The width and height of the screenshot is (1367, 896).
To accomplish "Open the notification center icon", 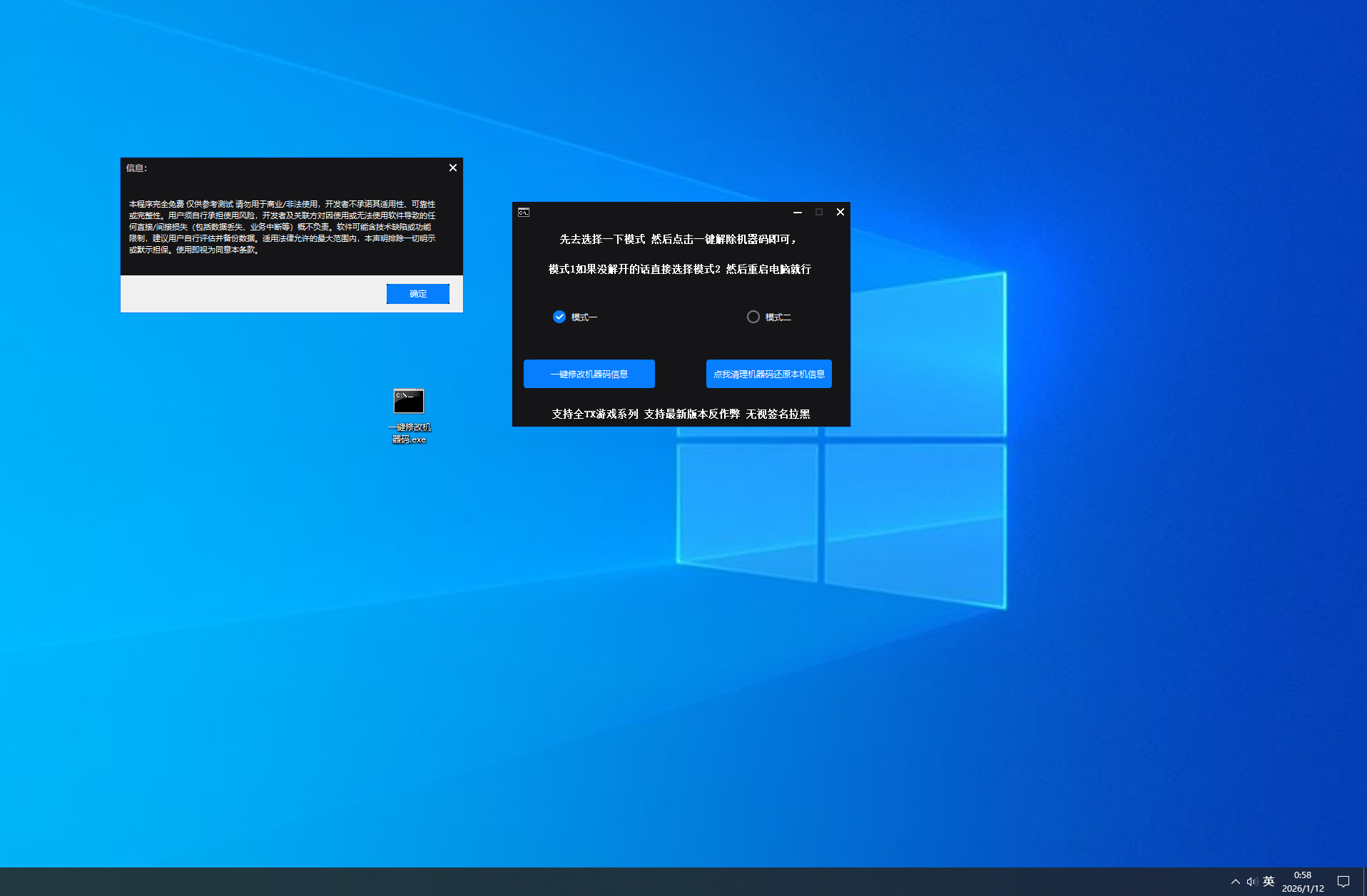I will [1343, 882].
